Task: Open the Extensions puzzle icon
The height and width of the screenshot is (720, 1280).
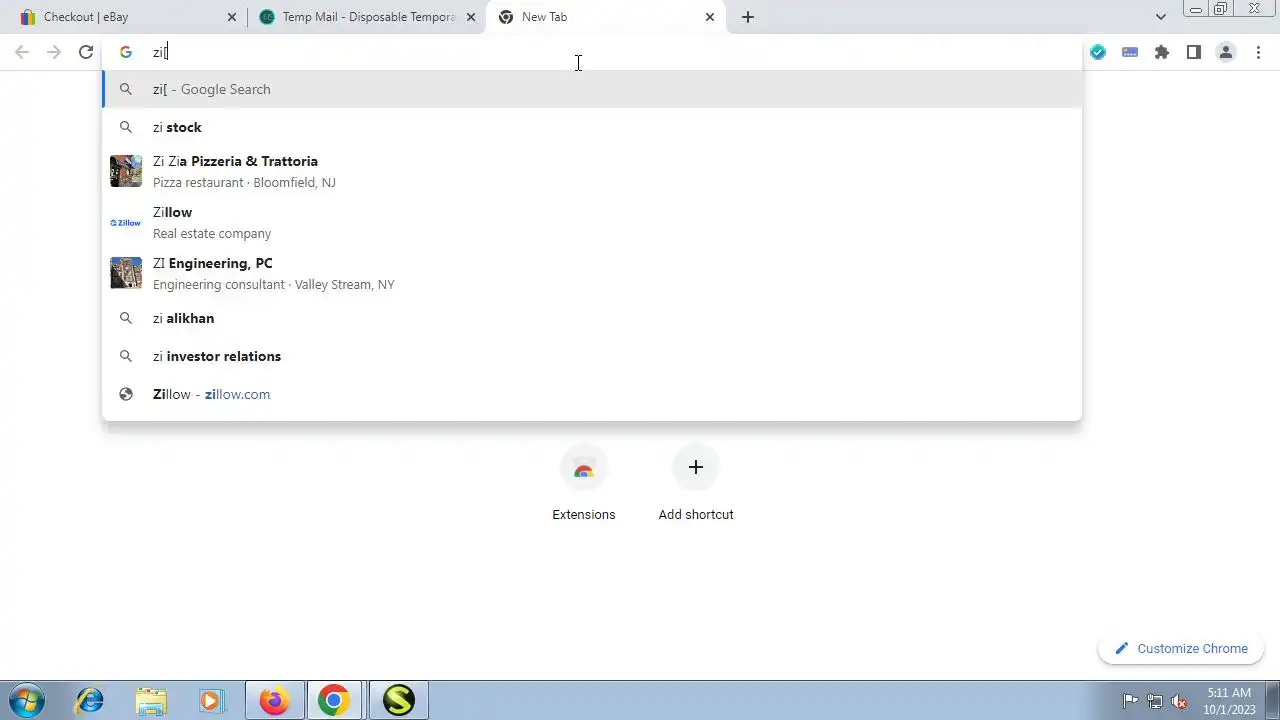Action: pos(1162,52)
